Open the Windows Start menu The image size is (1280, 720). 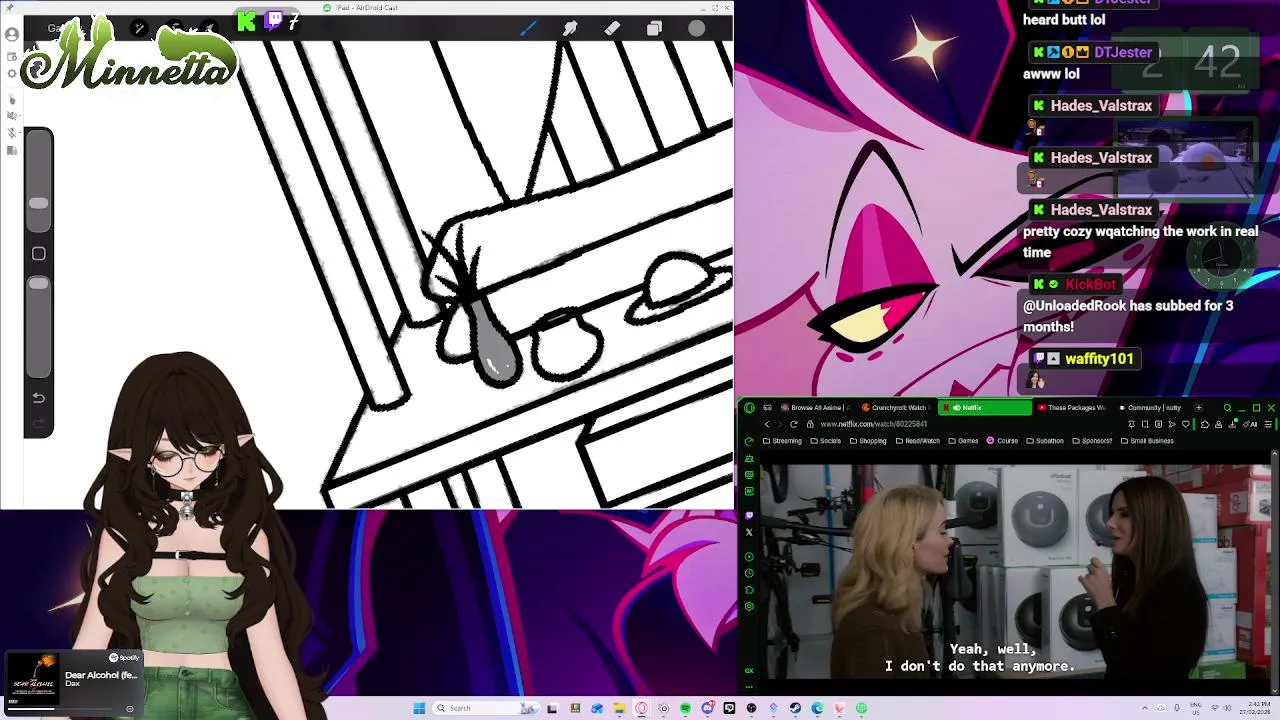coord(419,708)
